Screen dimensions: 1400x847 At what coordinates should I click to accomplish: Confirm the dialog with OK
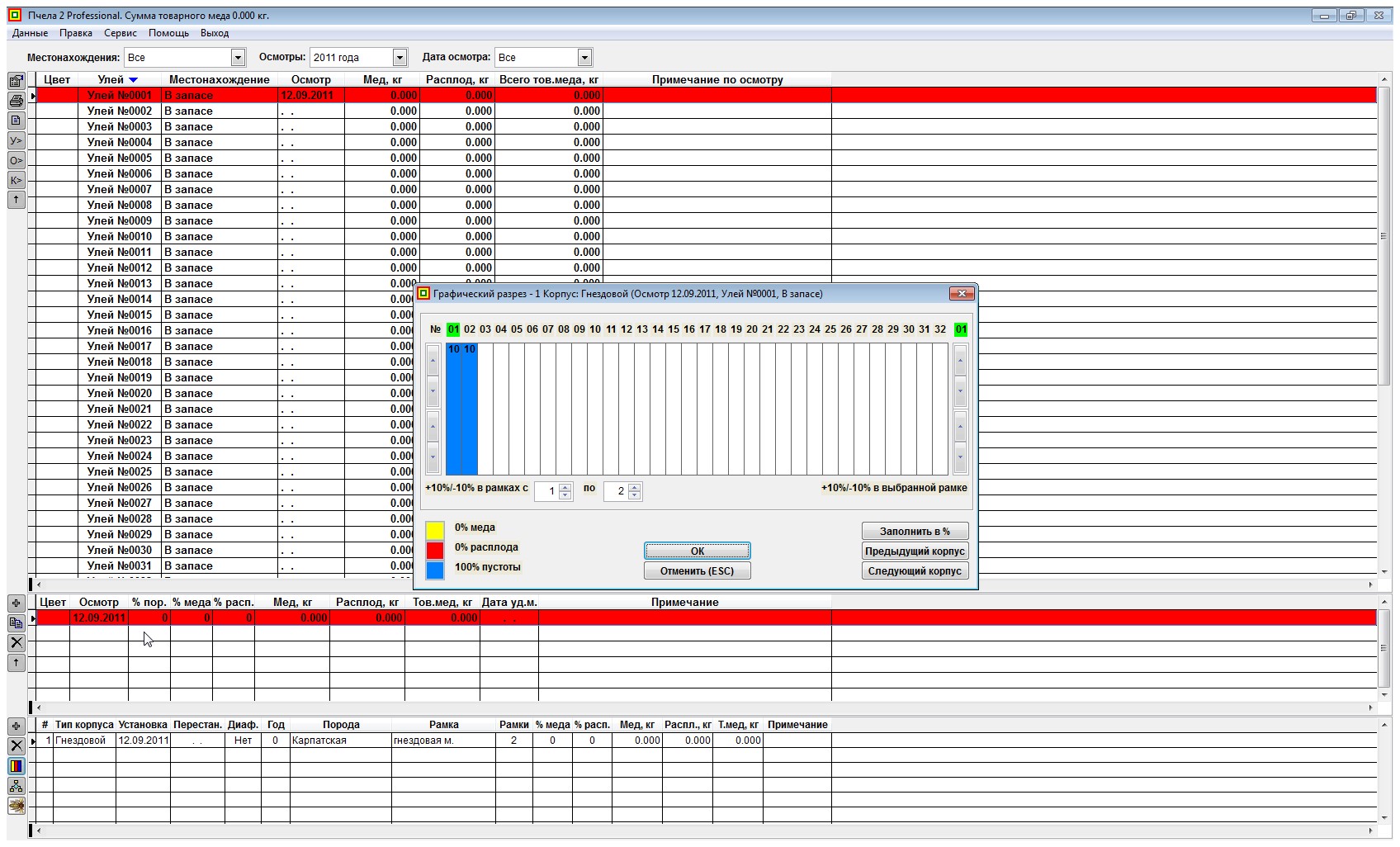tap(698, 551)
